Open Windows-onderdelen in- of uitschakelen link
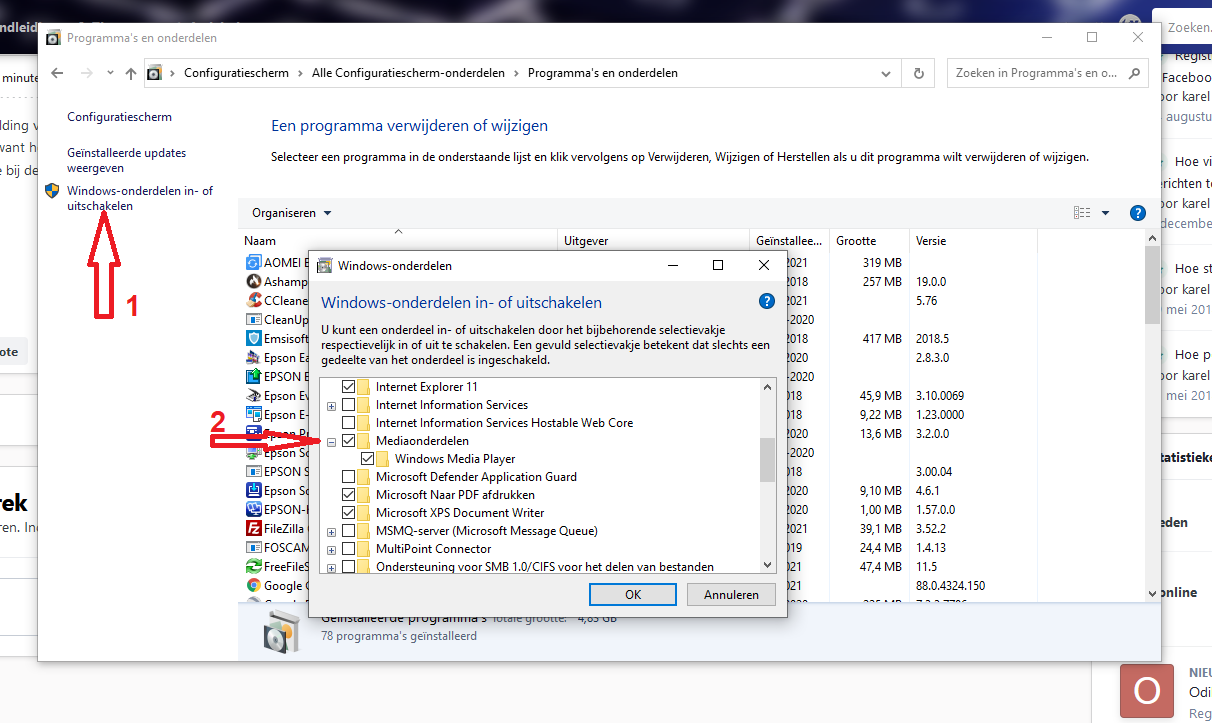Viewport: 1212px width, 723px height. 139,198
